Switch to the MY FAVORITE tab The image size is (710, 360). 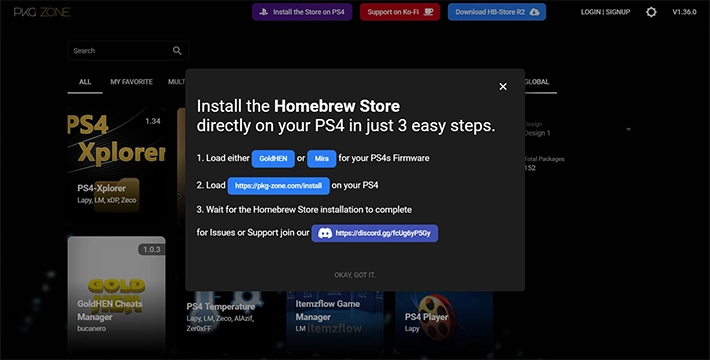pos(131,82)
